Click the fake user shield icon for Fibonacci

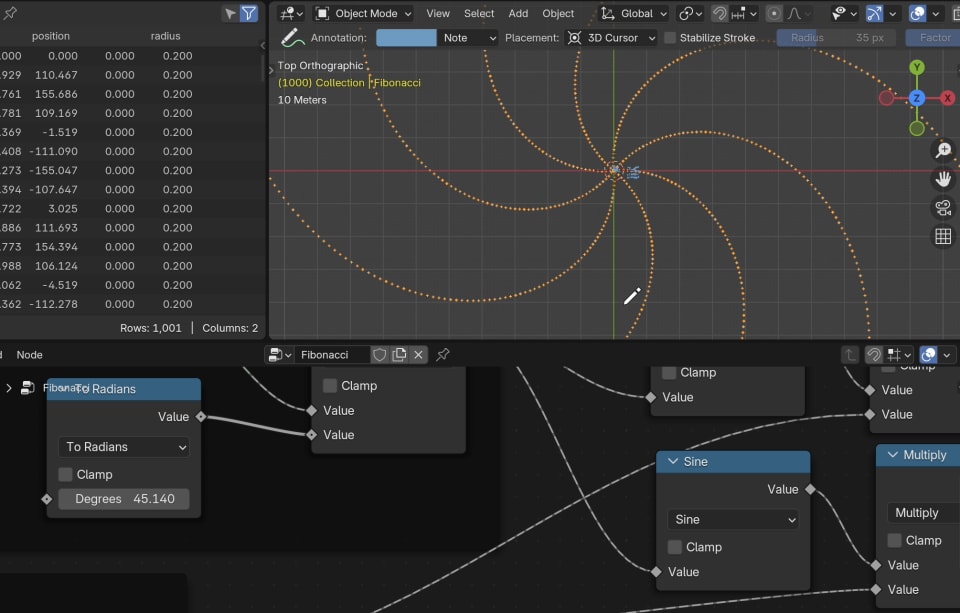point(380,355)
